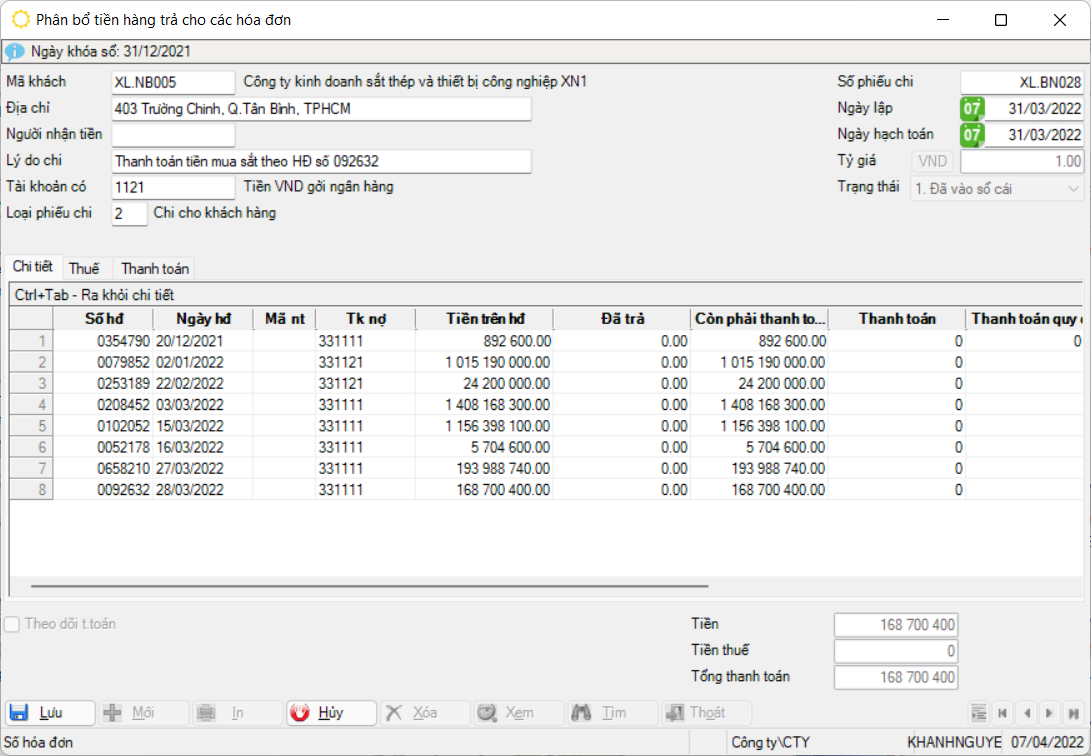Open the Ngày lập calendar picker

pos(971,108)
